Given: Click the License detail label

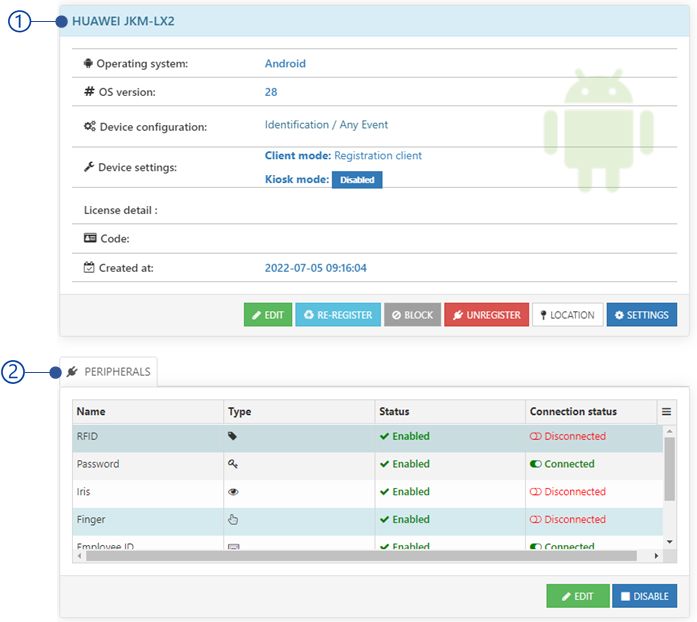Looking at the screenshot, I should pyautogui.click(x=120, y=210).
